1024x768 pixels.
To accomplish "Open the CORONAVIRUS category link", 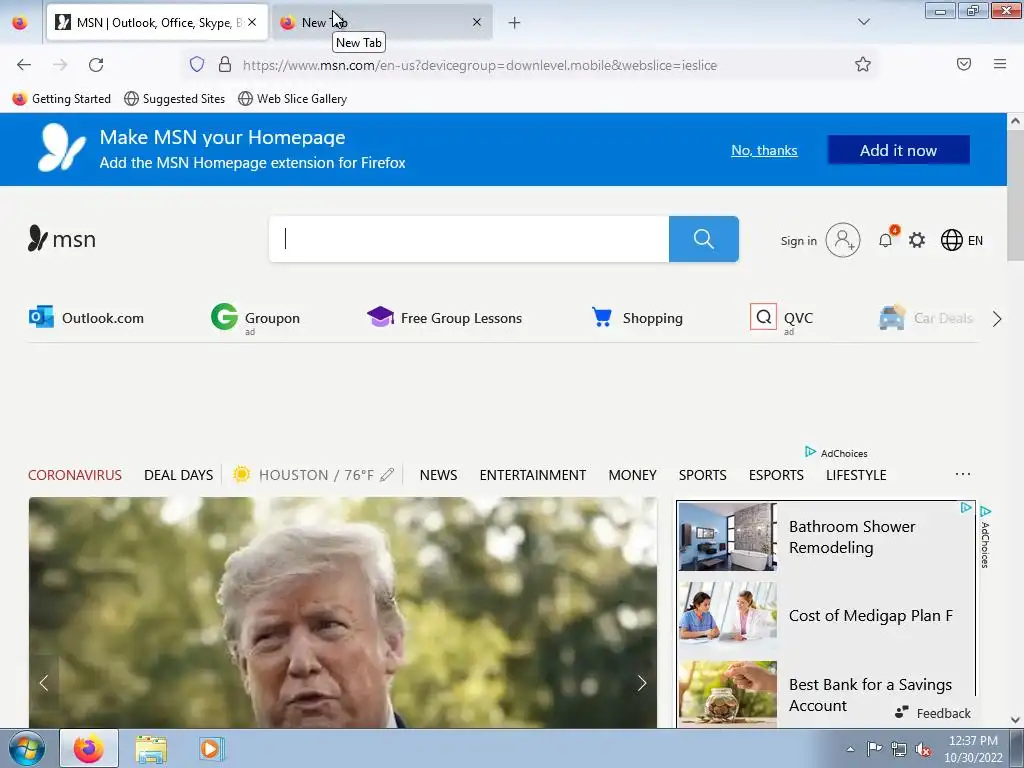I will click(x=75, y=475).
